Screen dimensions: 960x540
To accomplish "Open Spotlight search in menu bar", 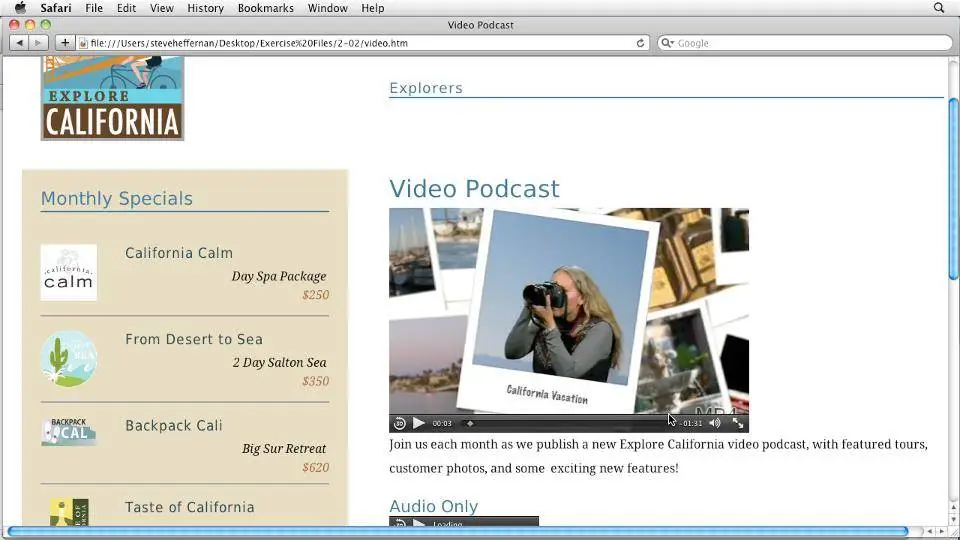I will pos(939,8).
